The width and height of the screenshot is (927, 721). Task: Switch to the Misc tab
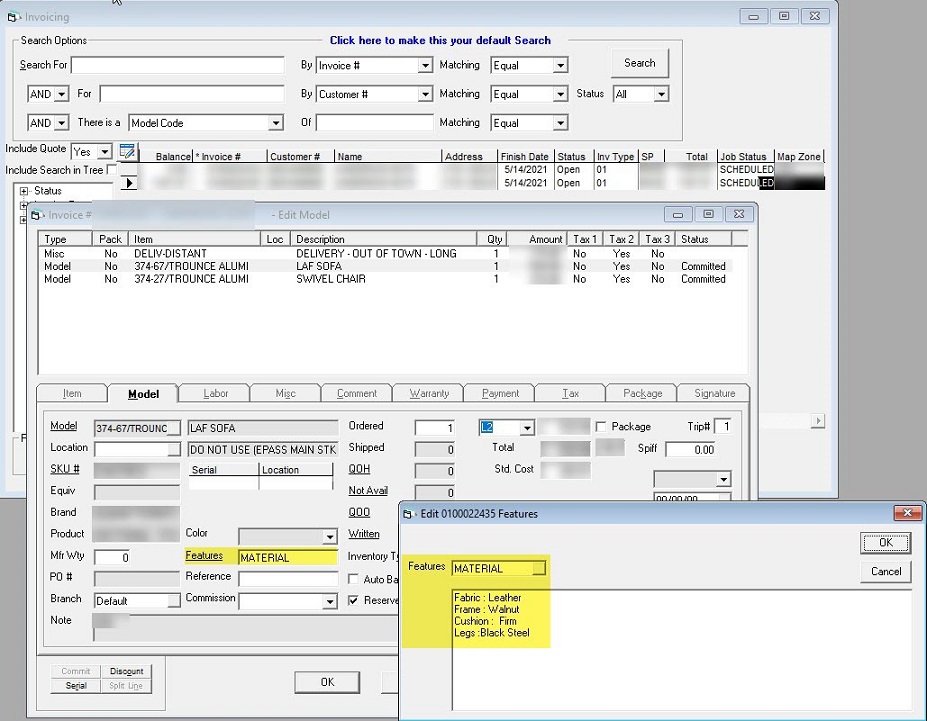[x=286, y=394]
